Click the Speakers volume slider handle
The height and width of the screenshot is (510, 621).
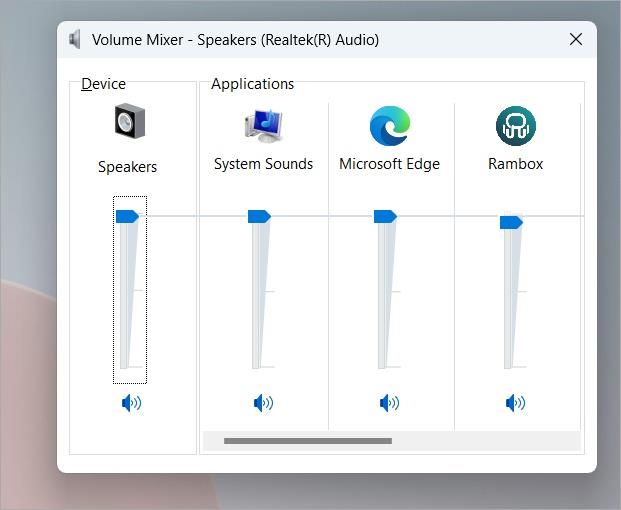[x=127, y=216]
